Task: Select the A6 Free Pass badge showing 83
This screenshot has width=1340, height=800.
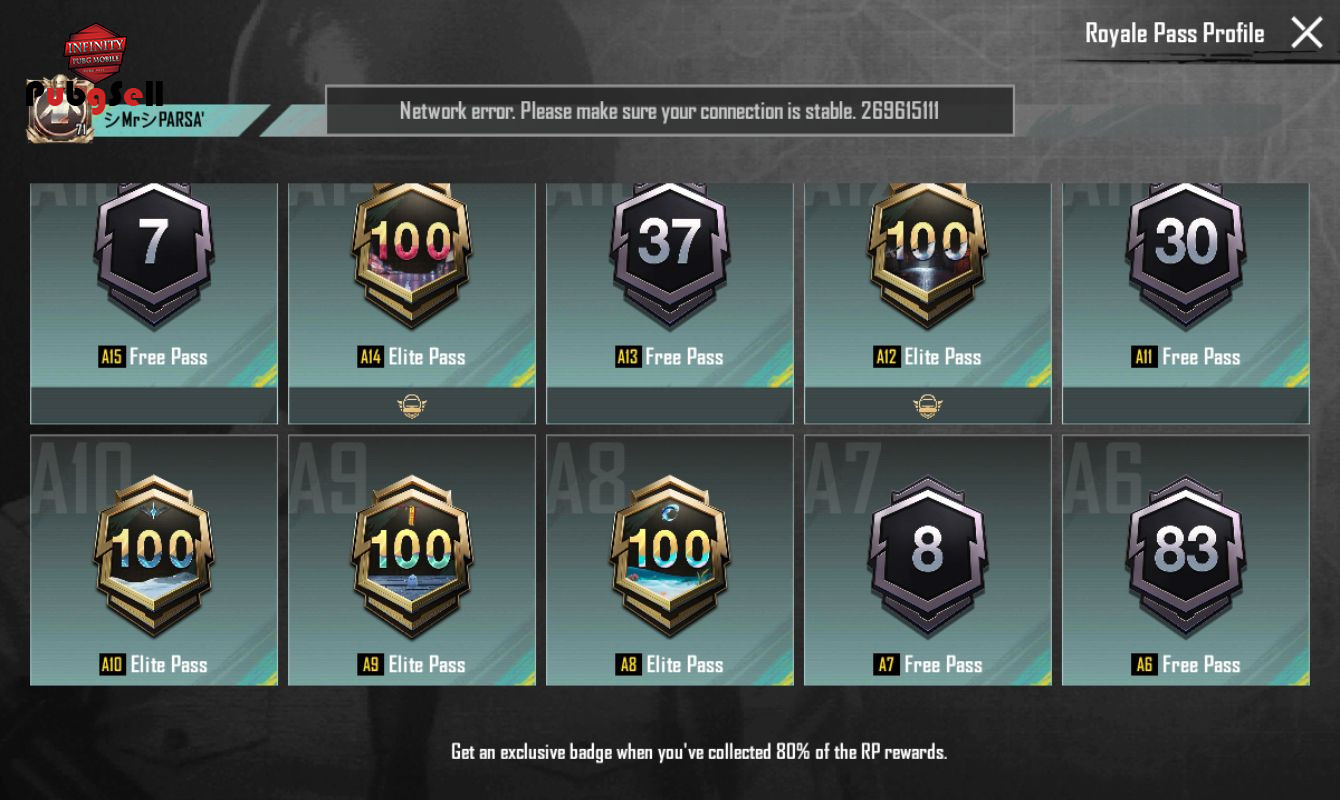Action: click(1186, 555)
